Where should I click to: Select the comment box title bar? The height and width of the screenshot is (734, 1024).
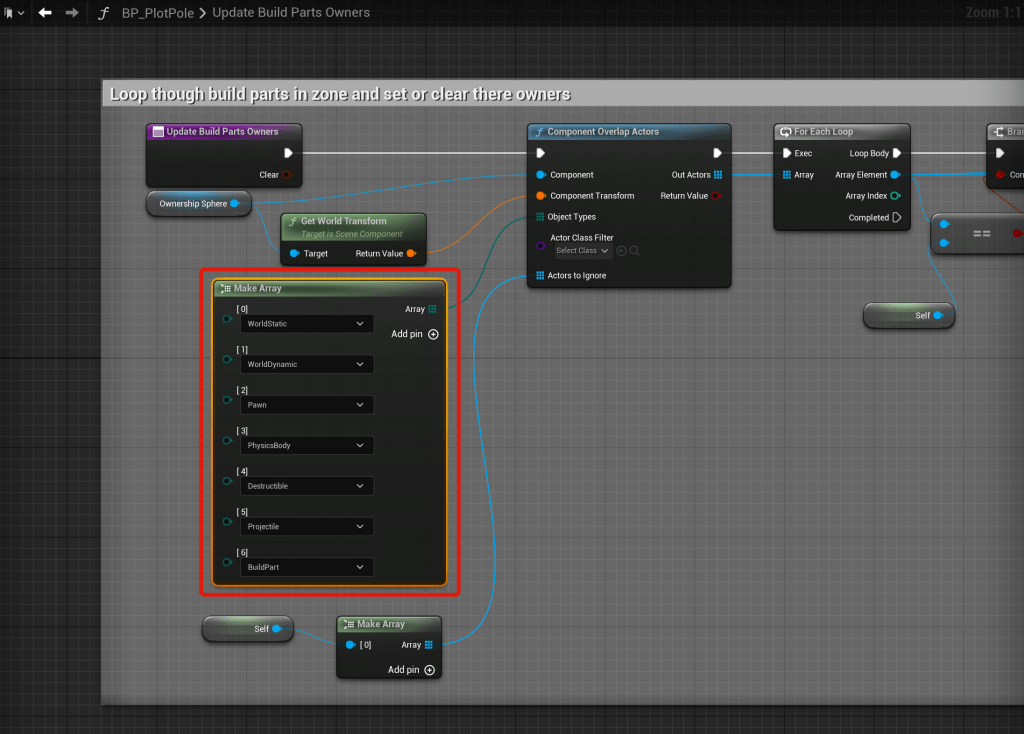tap(340, 94)
